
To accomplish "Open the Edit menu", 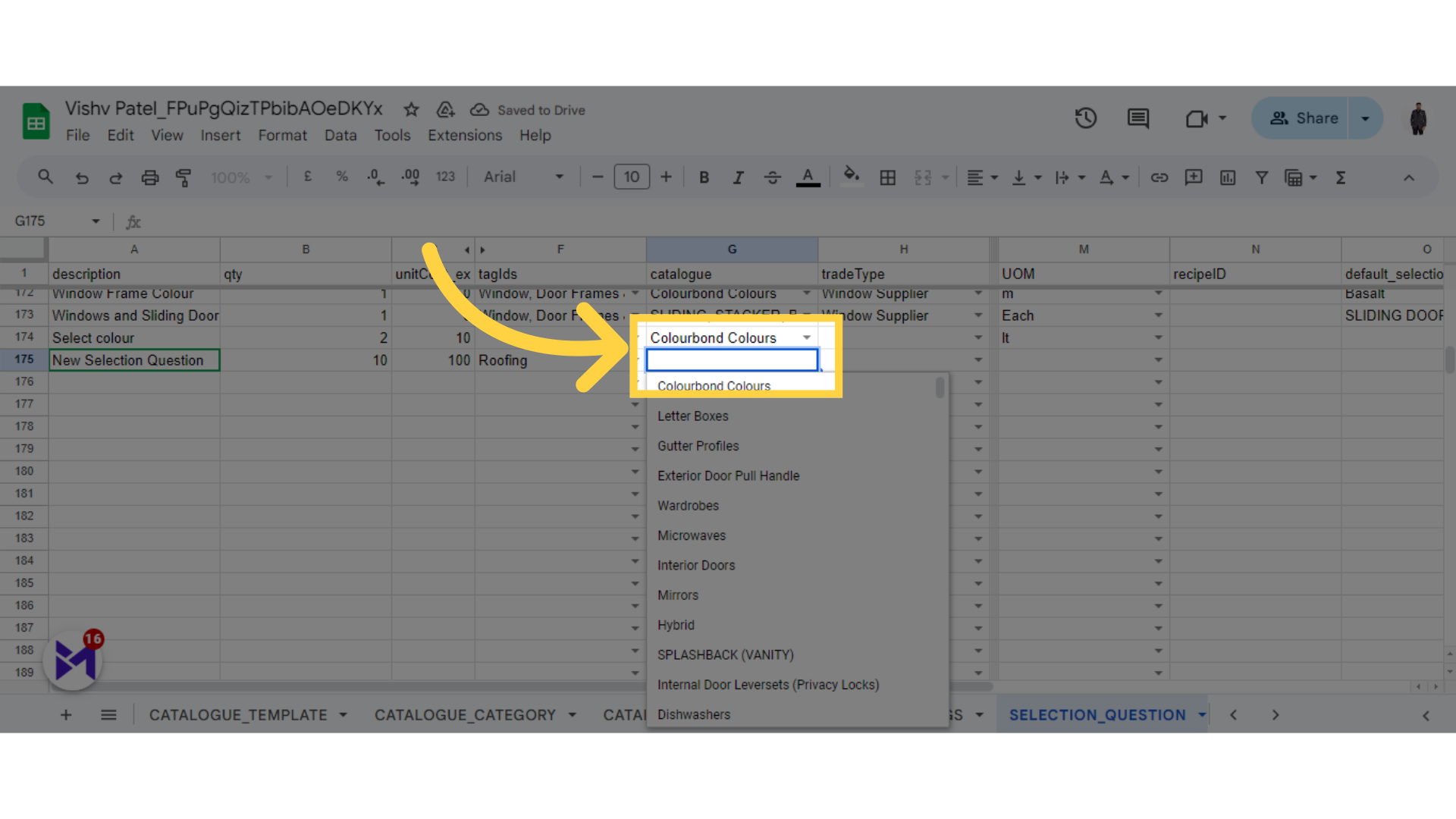I will tap(120, 135).
